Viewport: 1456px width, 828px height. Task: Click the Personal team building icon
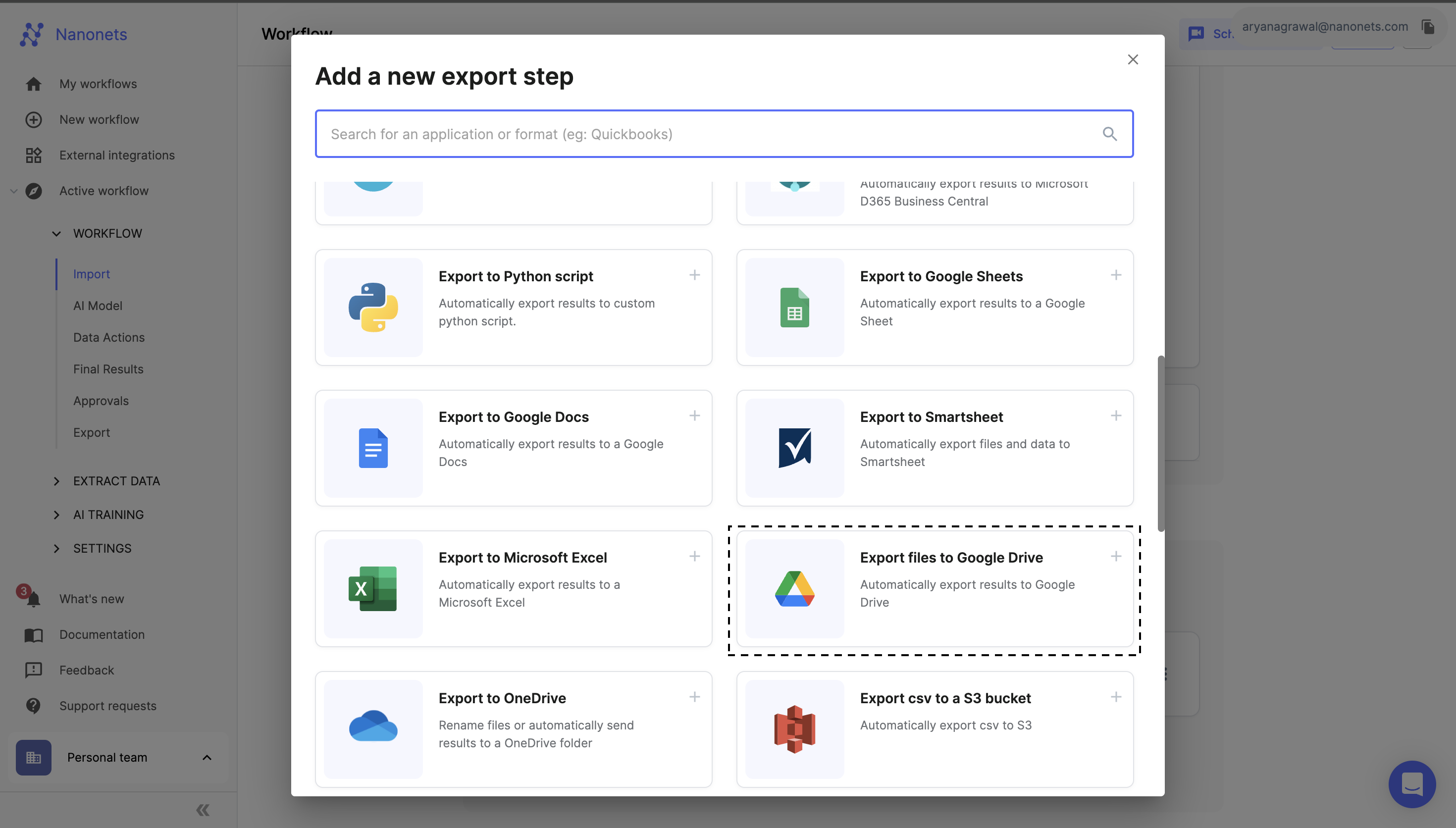click(x=34, y=758)
